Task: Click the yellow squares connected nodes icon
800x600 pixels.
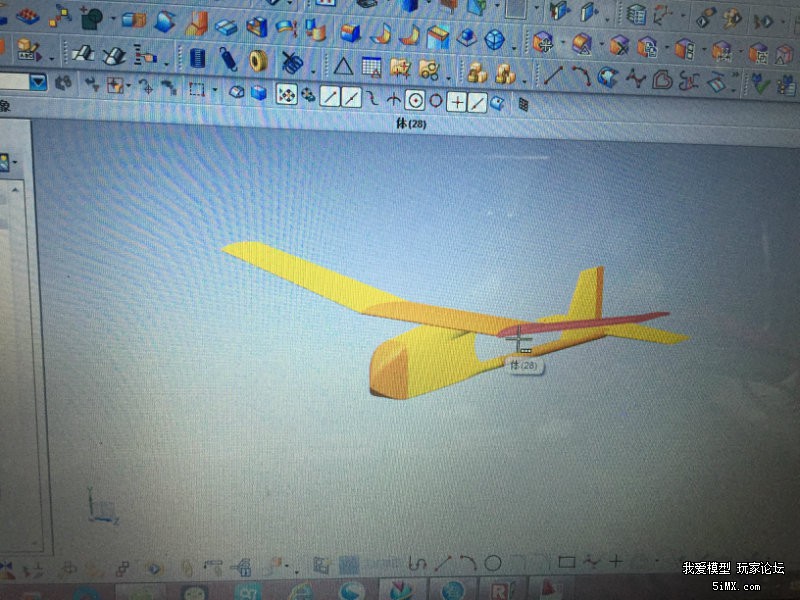Action: coord(60,16)
